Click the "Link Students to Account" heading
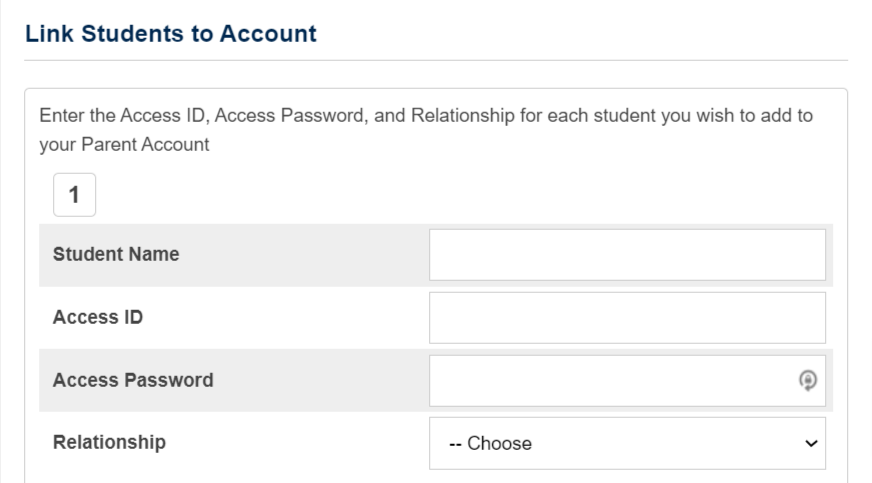This screenshot has height=483, width=872. [170, 34]
